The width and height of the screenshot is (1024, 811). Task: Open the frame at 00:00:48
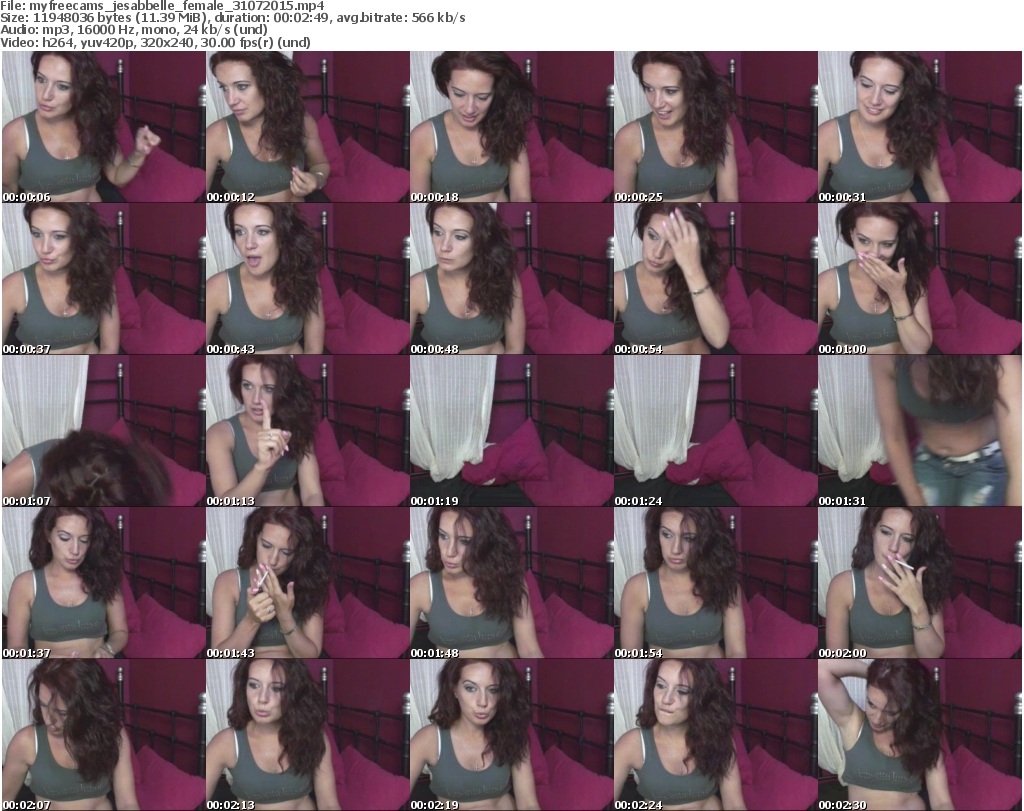(512, 279)
